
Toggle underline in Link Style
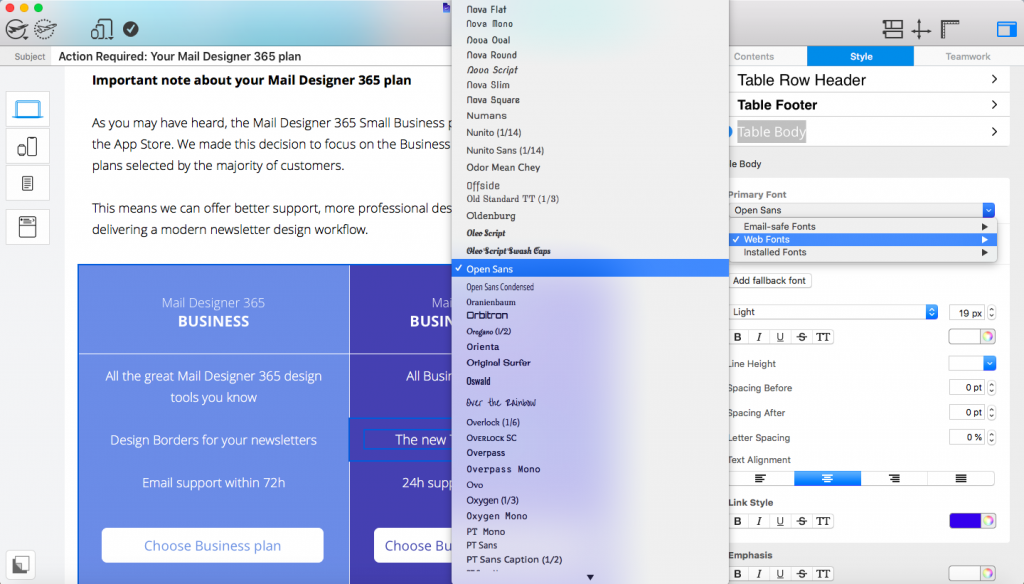point(780,521)
